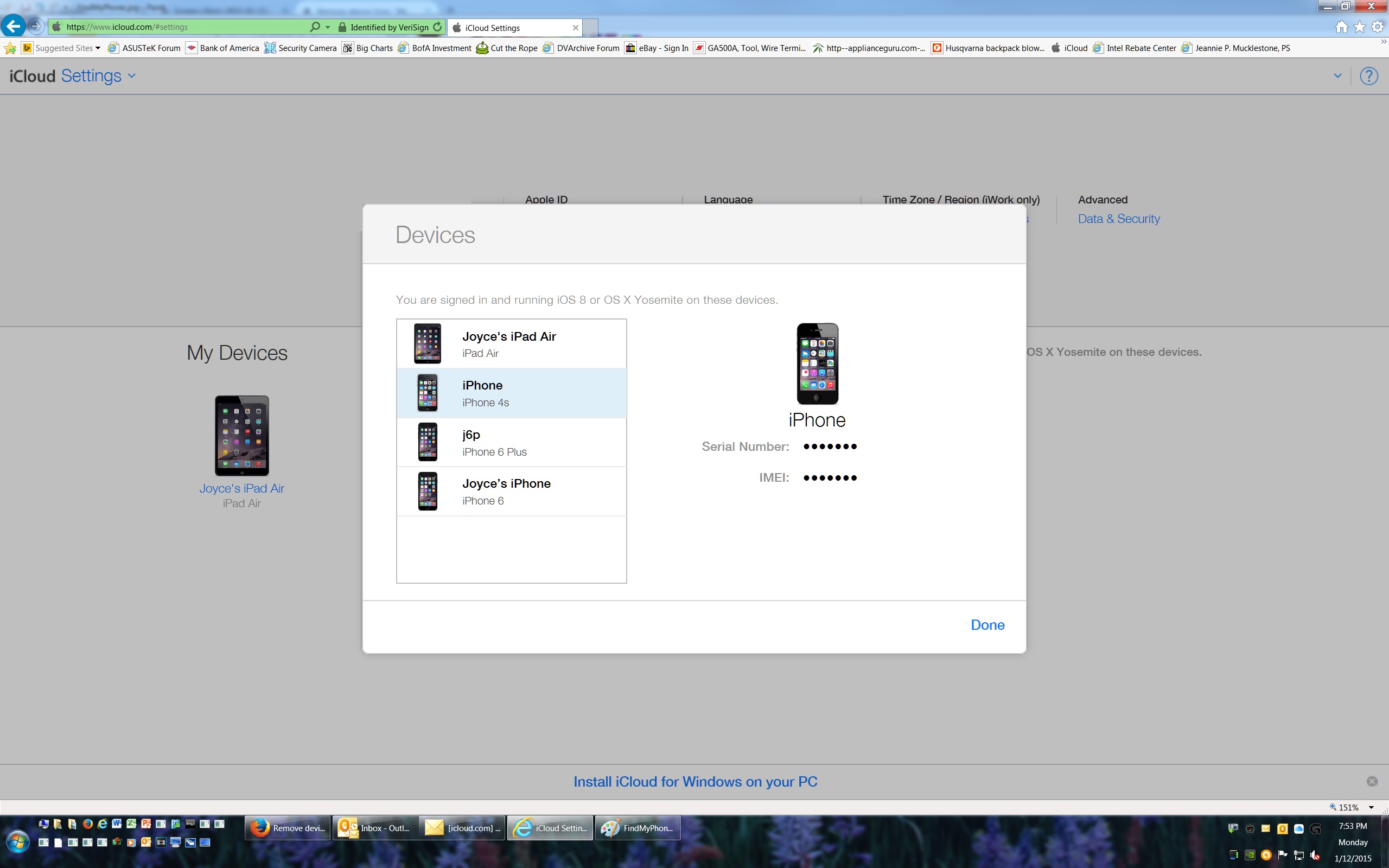Screen dimensions: 1389x868
Task: Open browser home page icon
Action: click(1341, 27)
